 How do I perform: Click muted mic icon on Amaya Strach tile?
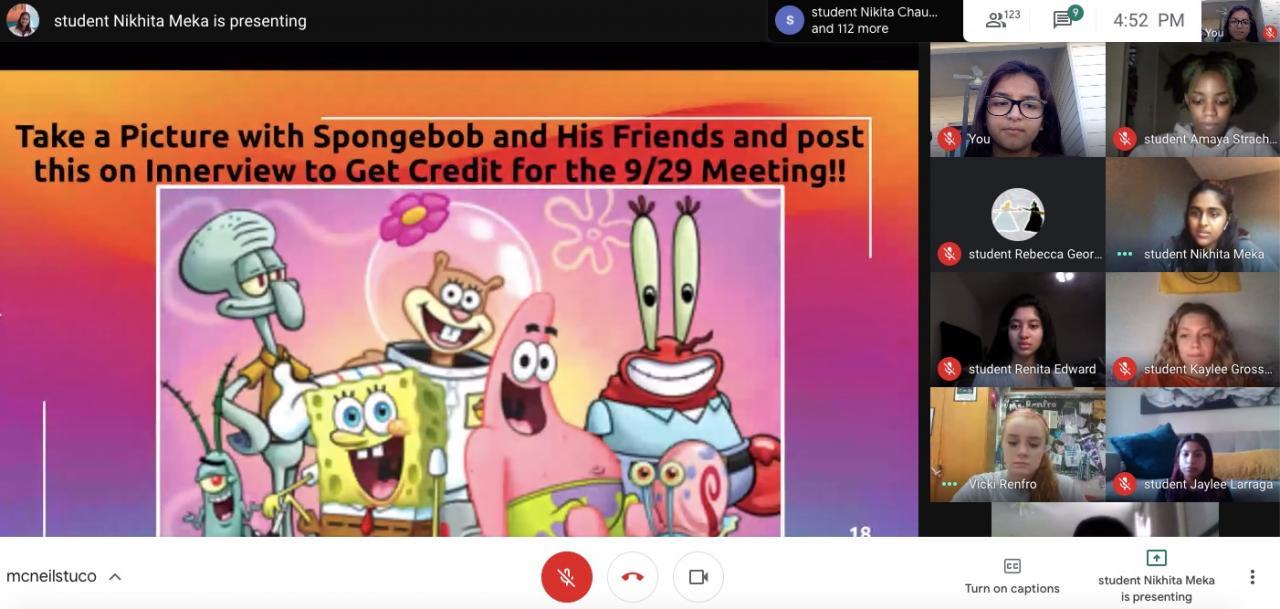[1125, 139]
